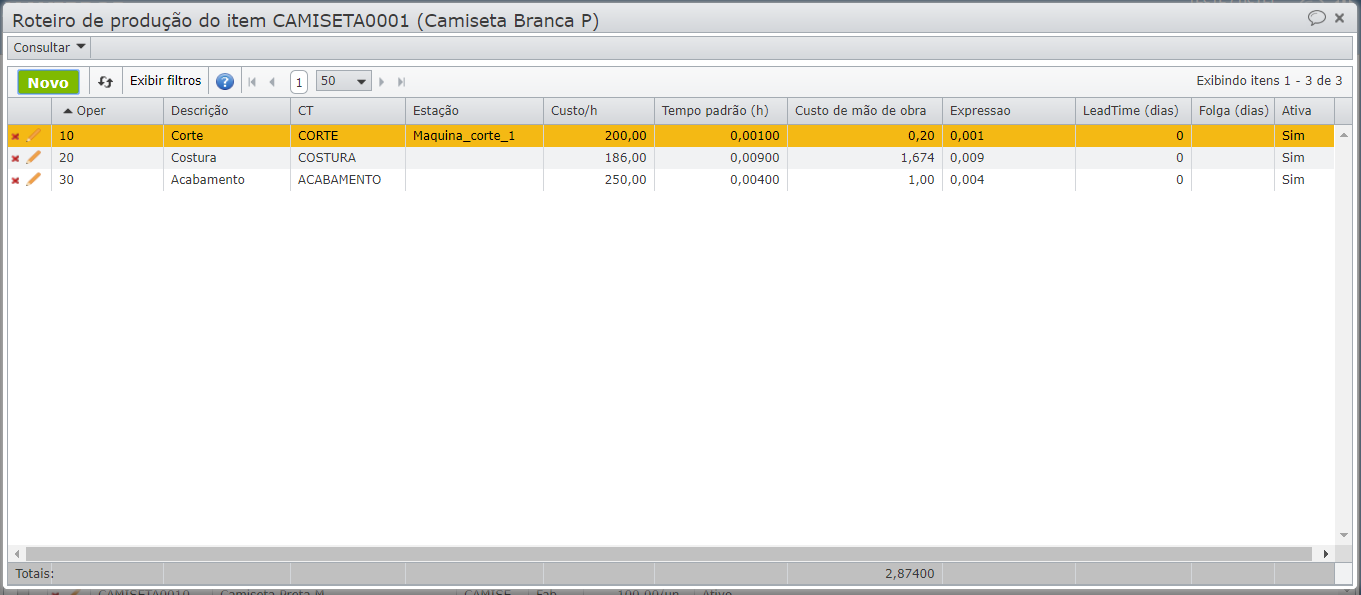Edit the Costura operation with pencil icon
Viewport: 1361px width, 595px height.
pyautogui.click(x=34, y=157)
